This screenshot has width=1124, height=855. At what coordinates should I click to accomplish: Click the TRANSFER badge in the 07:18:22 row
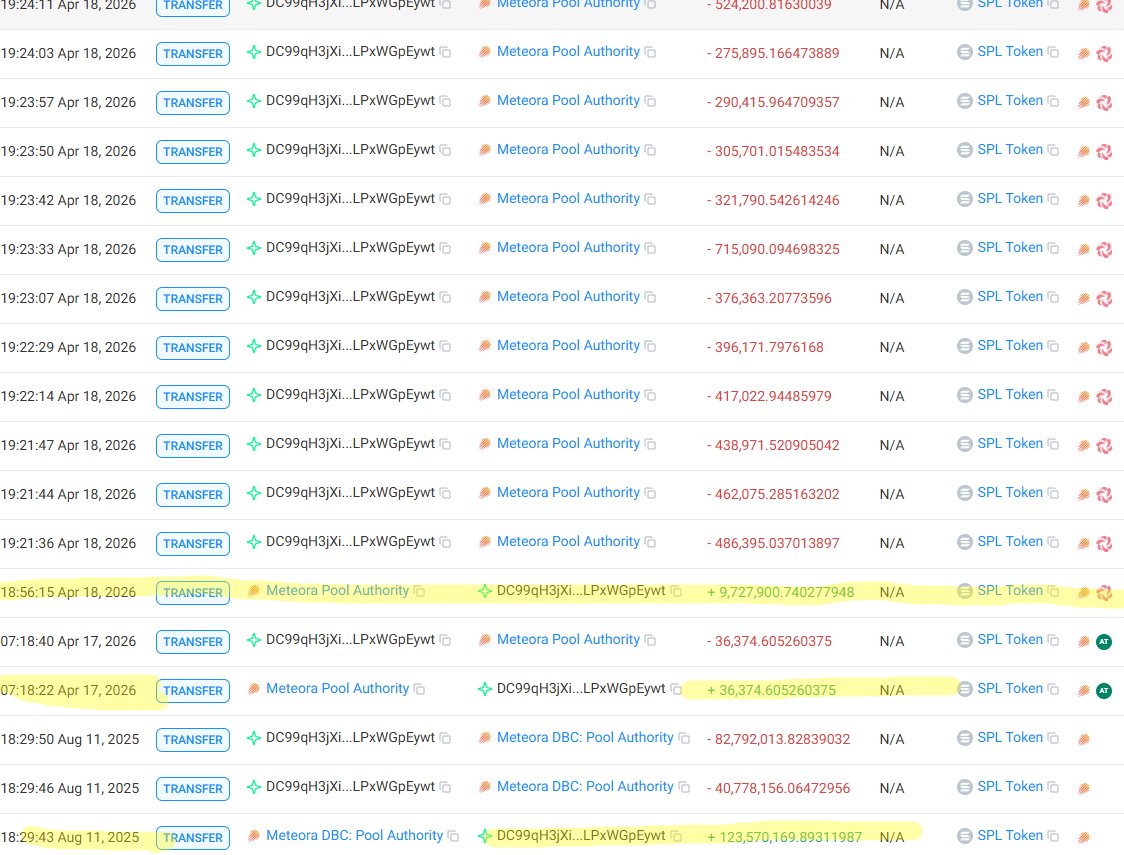tap(193, 691)
